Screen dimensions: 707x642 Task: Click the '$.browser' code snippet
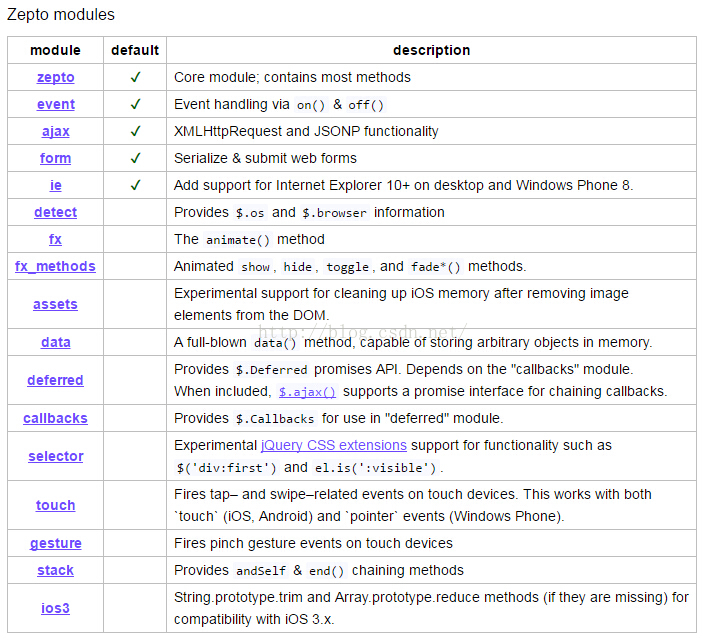(334, 213)
